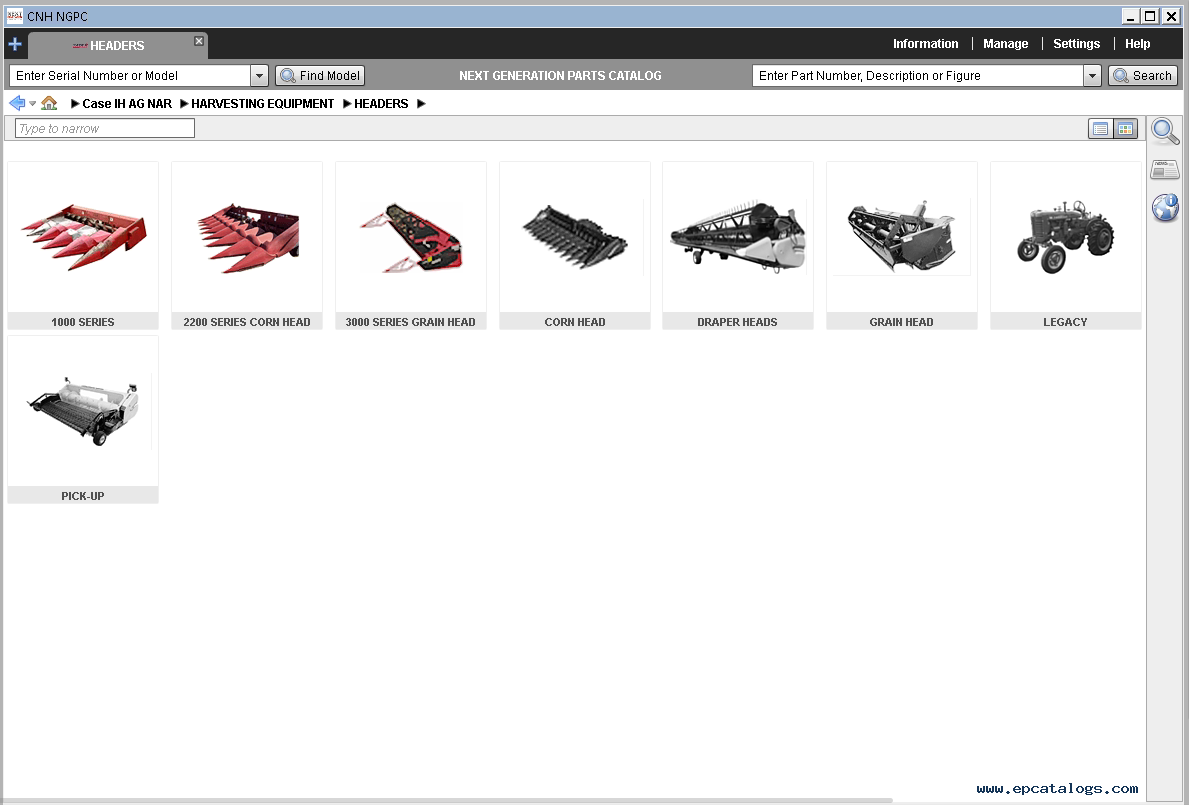Image resolution: width=1189 pixels, height=805 pixels.
Task: Maximize the CNH NGPC window
Action: [x=1150, y=16]
